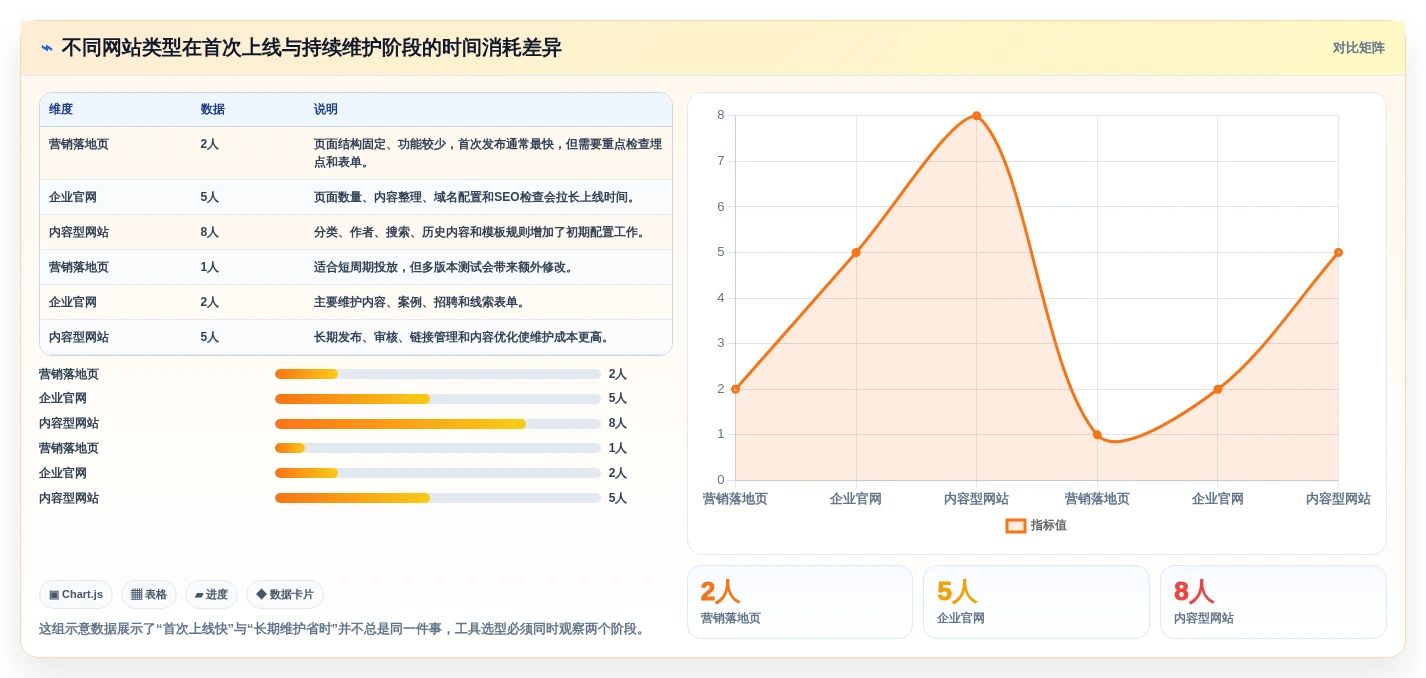The height and width of the screenshot is (678, 1426).
Task: Open the 5人 企业官网 data card
Action: pos(1036,602)
